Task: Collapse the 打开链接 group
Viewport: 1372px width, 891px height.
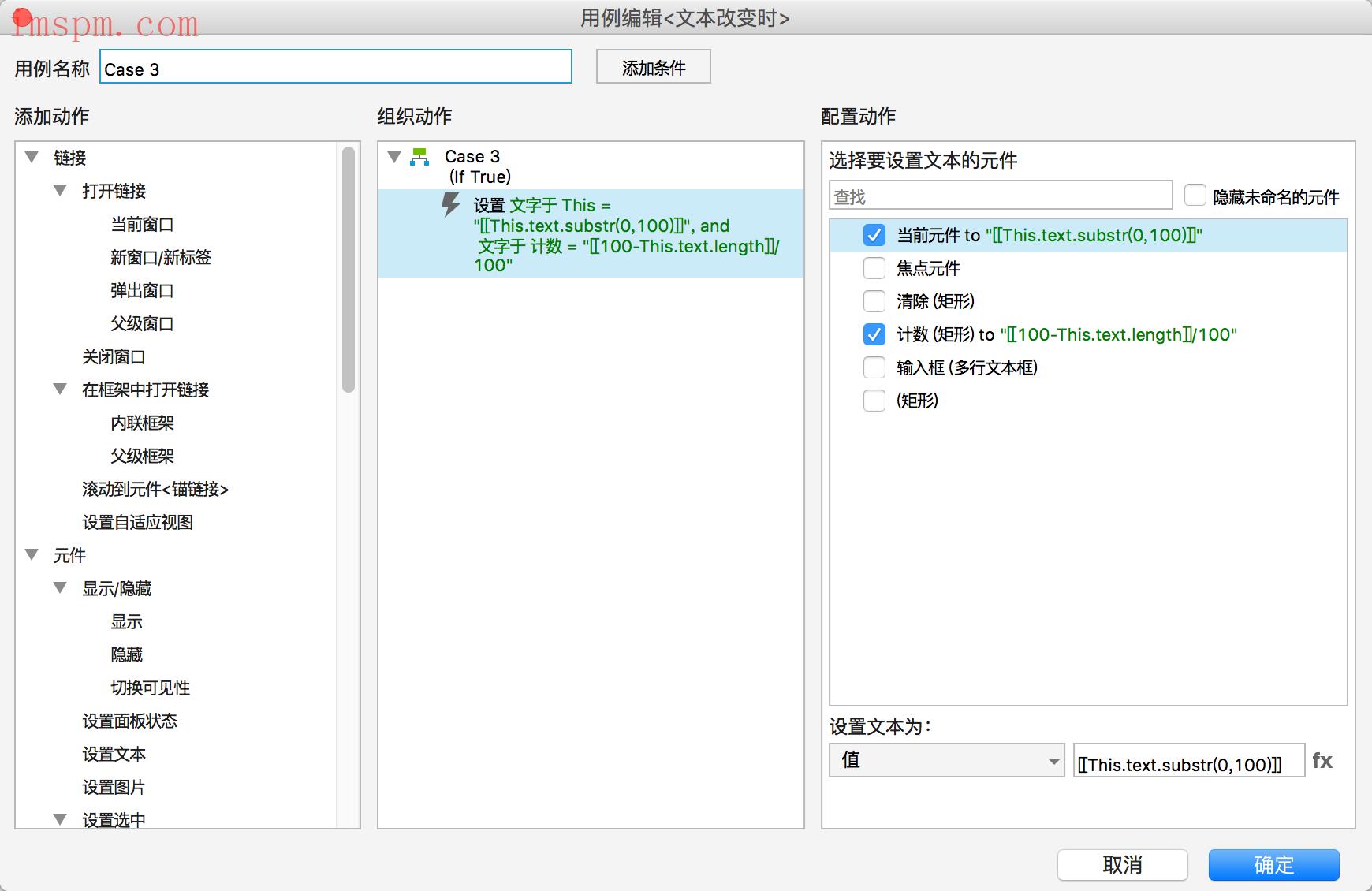Action: (x=60, y=191)
